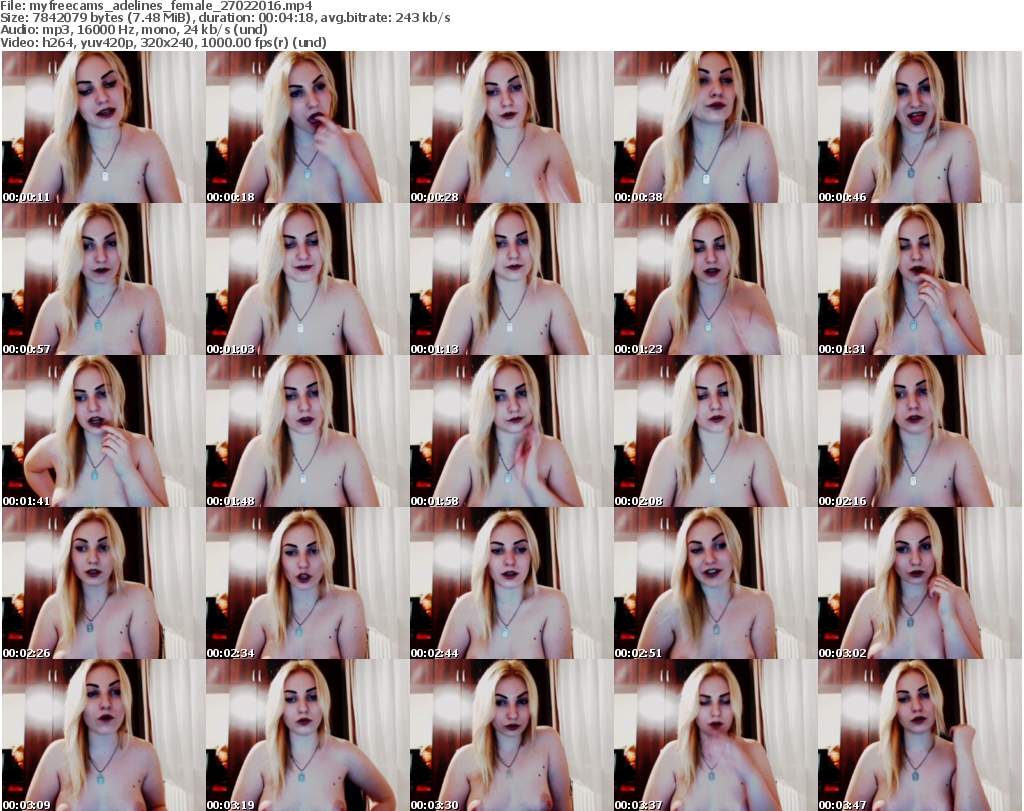Viewport: 1024px width, 811px height.
Task: Click the frame thumbnail stamped 00:00:57
Action: coord(103,279)
